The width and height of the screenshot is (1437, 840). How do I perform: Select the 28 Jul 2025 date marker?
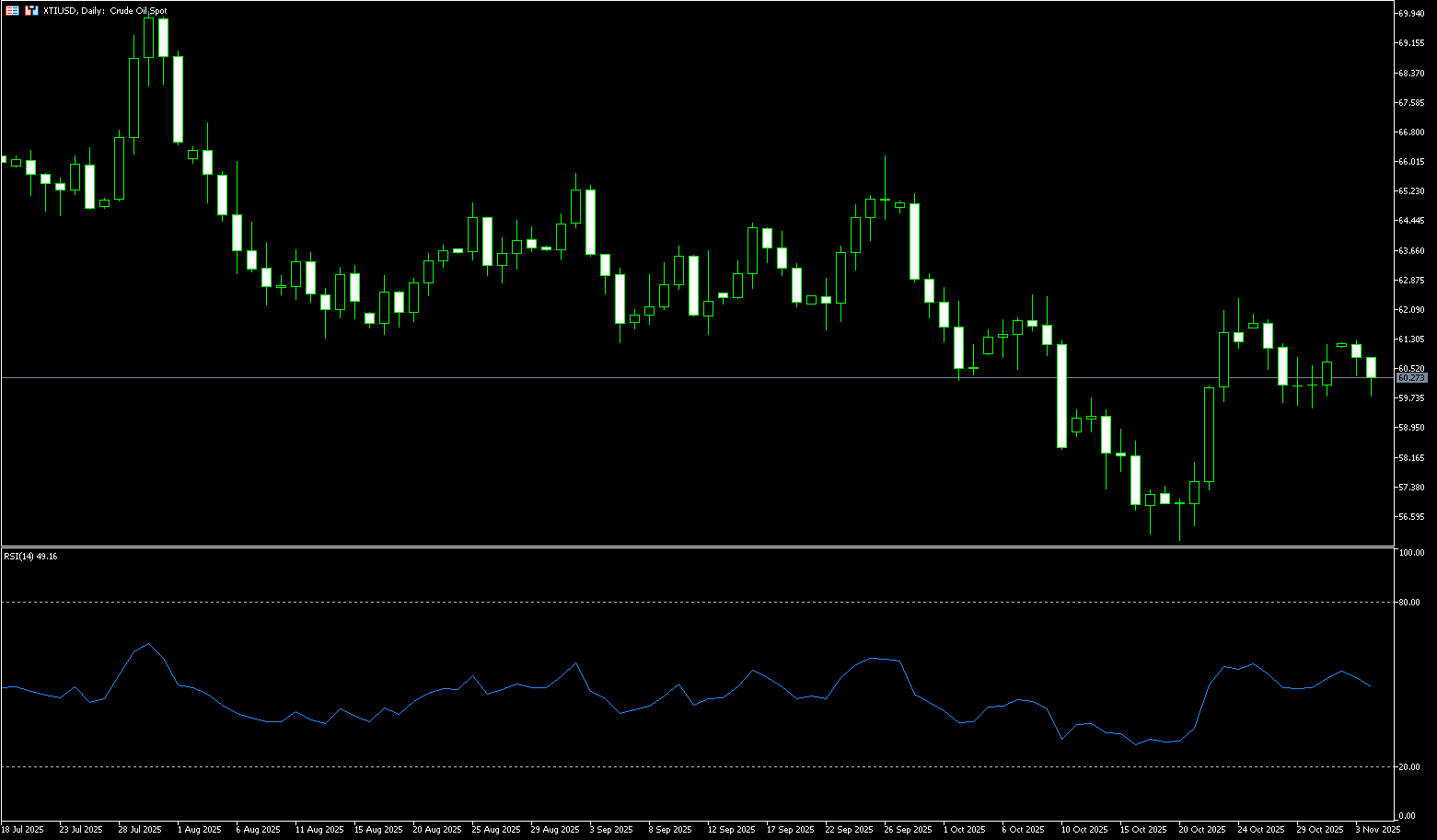pos(140,830)
